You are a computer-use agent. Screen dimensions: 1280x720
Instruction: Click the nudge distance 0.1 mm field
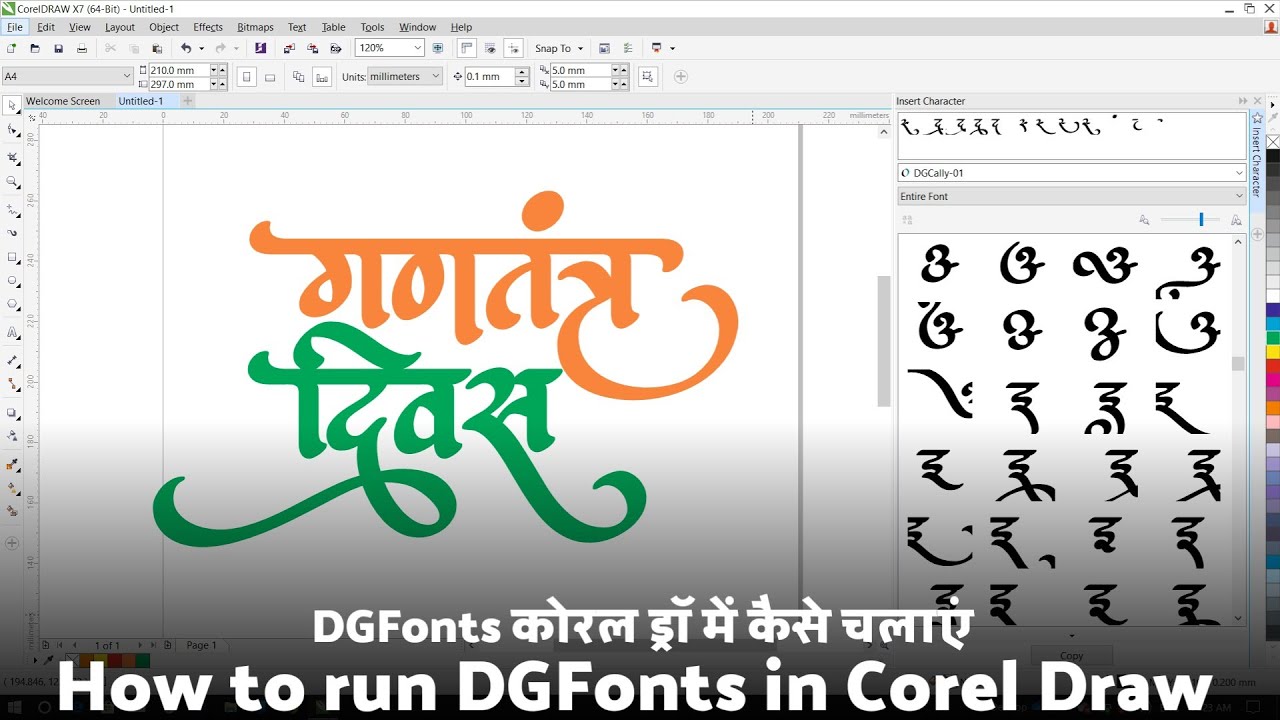pyautogui.click(x=489, y=76)
